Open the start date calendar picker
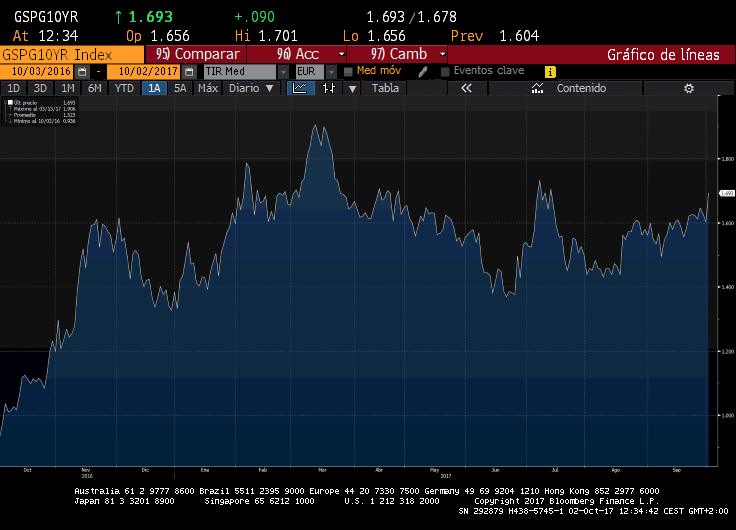Screen dimensions: 736x530 (x=82, y=72)
